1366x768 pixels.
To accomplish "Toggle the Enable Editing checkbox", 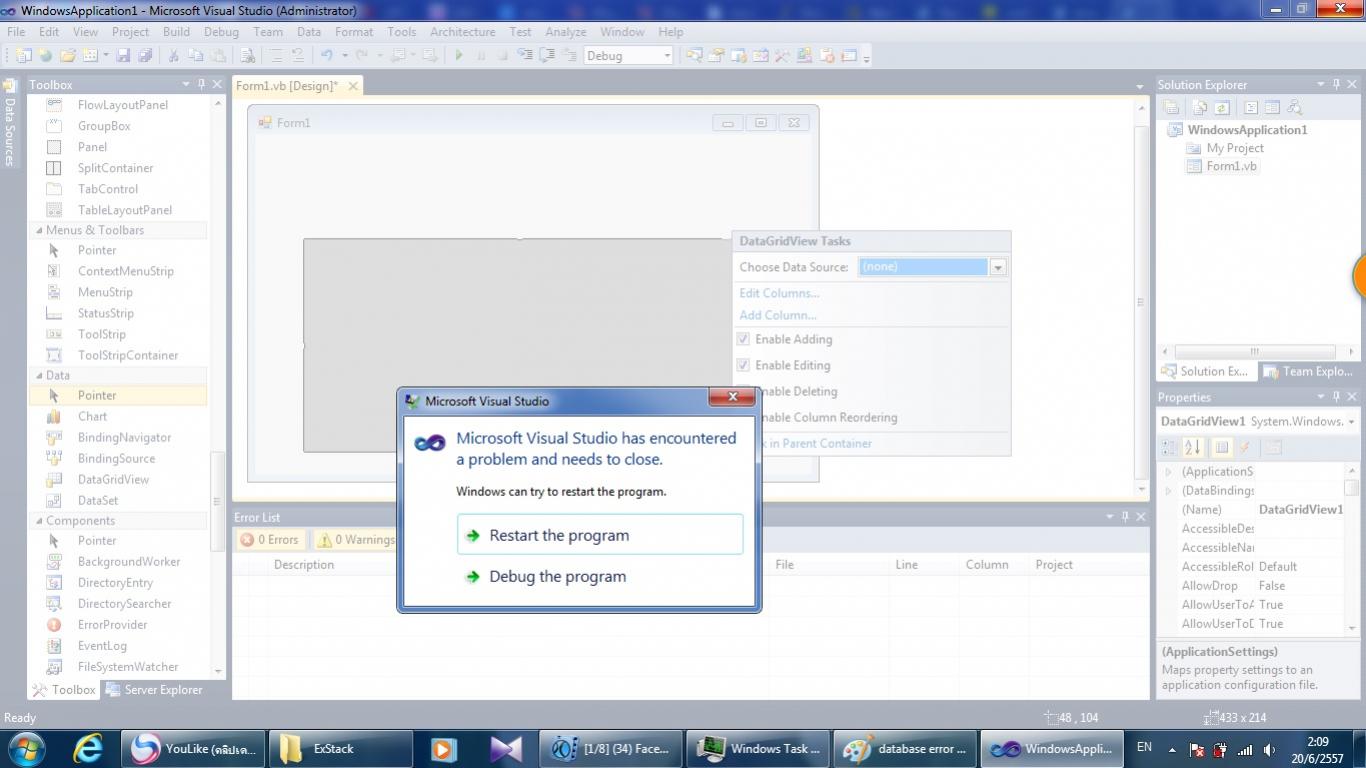I will pos(742,365).
